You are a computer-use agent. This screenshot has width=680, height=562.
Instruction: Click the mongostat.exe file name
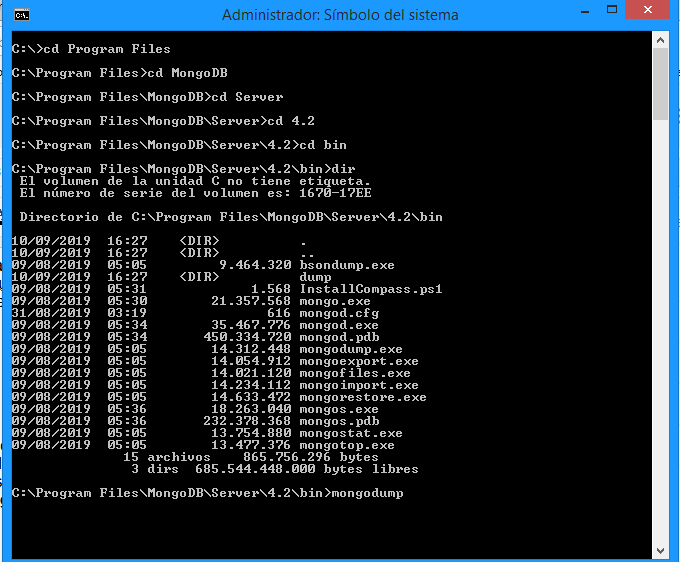coord(351,433)
